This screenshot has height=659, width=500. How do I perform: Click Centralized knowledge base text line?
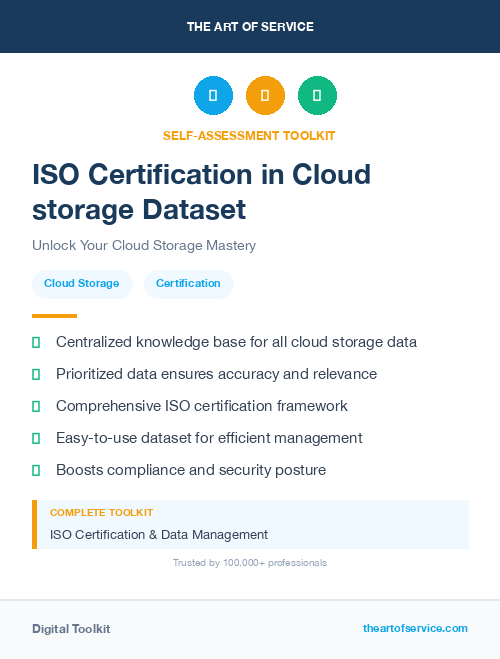(237, 342)
